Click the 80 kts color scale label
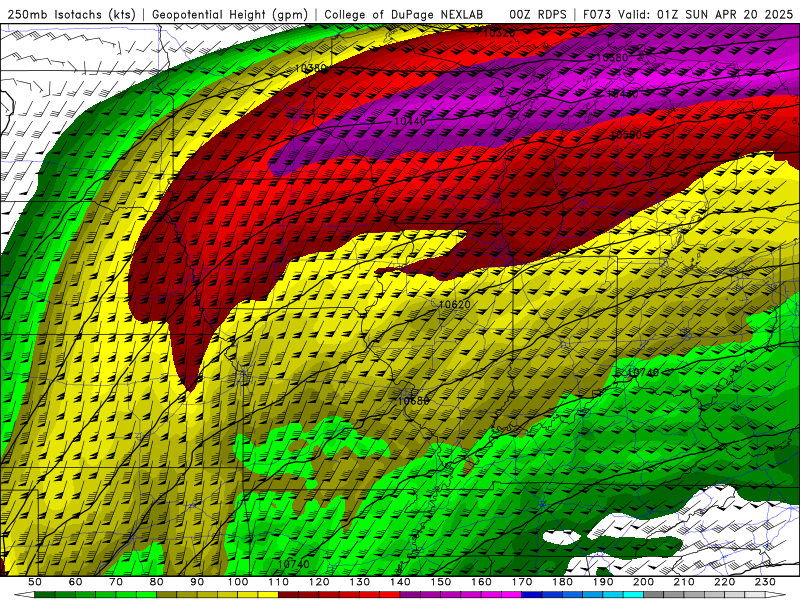The image size is (800, 600). pyautogui.click(x=156, y=582)
